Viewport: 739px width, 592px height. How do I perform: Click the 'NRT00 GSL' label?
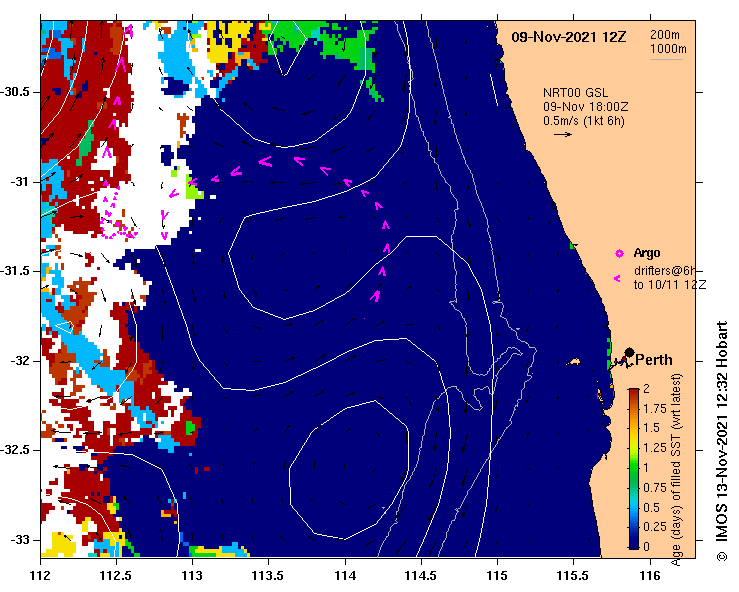point(575,93)
